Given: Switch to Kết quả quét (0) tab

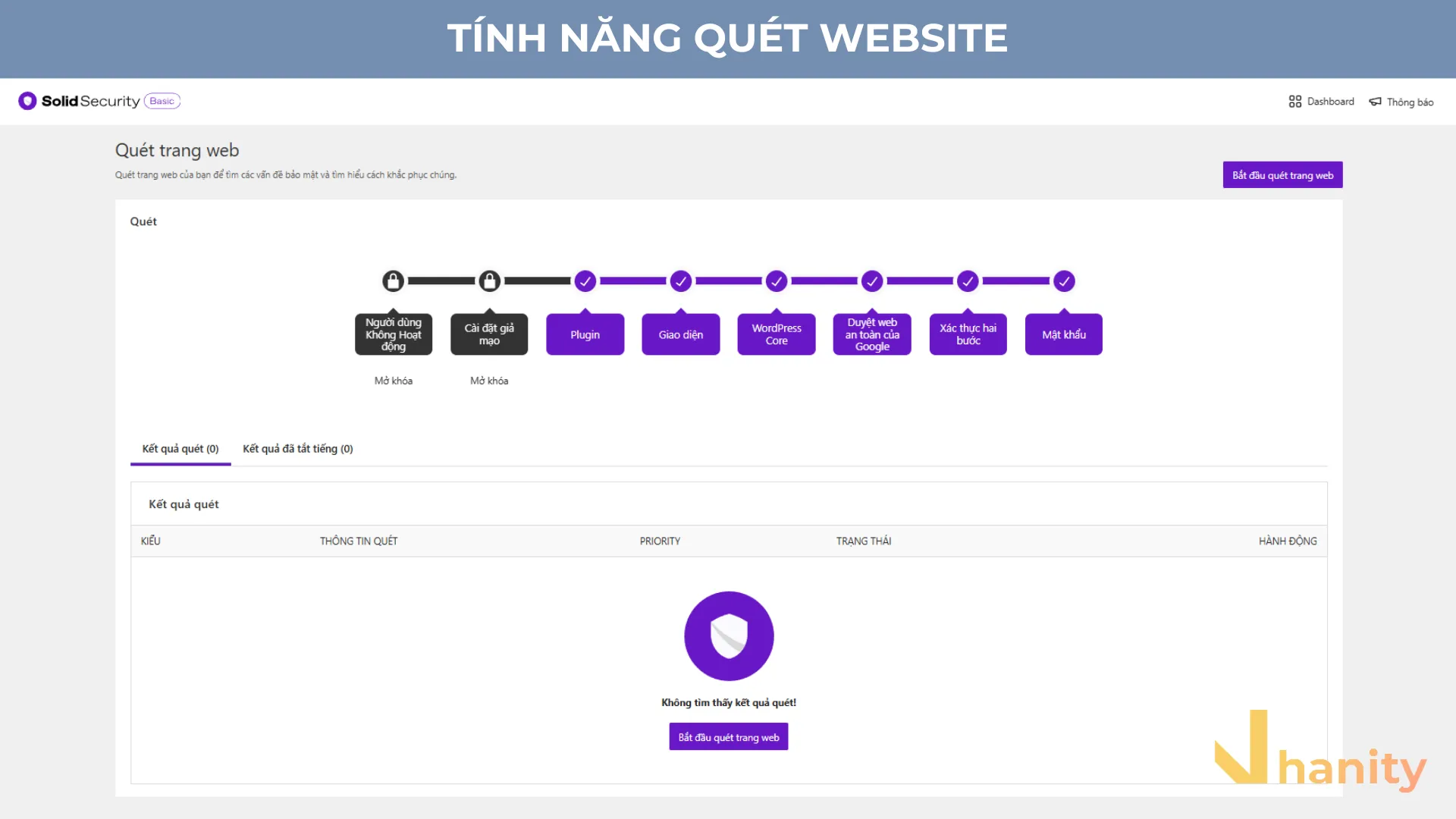Looking at the screenshot, I should coord(180,449).
